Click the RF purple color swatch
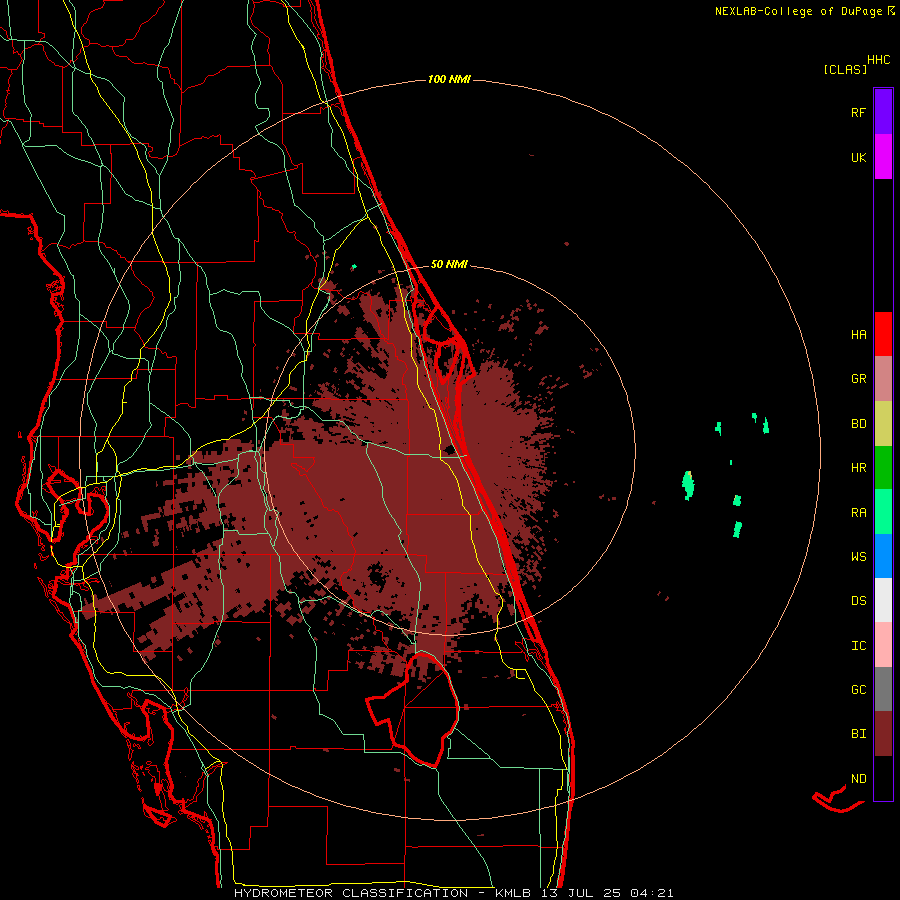Viewport: 900px width, 900px height. [x=883, y=112]
